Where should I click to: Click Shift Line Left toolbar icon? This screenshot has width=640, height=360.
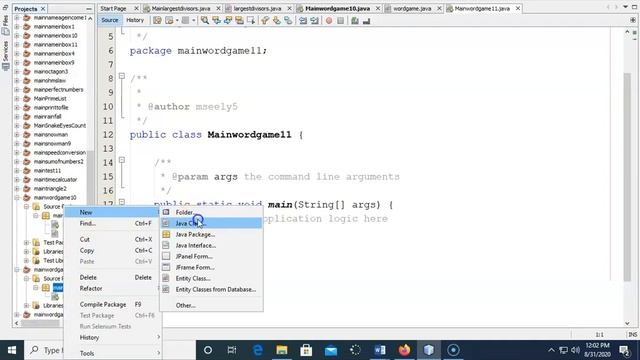[303, 20]
